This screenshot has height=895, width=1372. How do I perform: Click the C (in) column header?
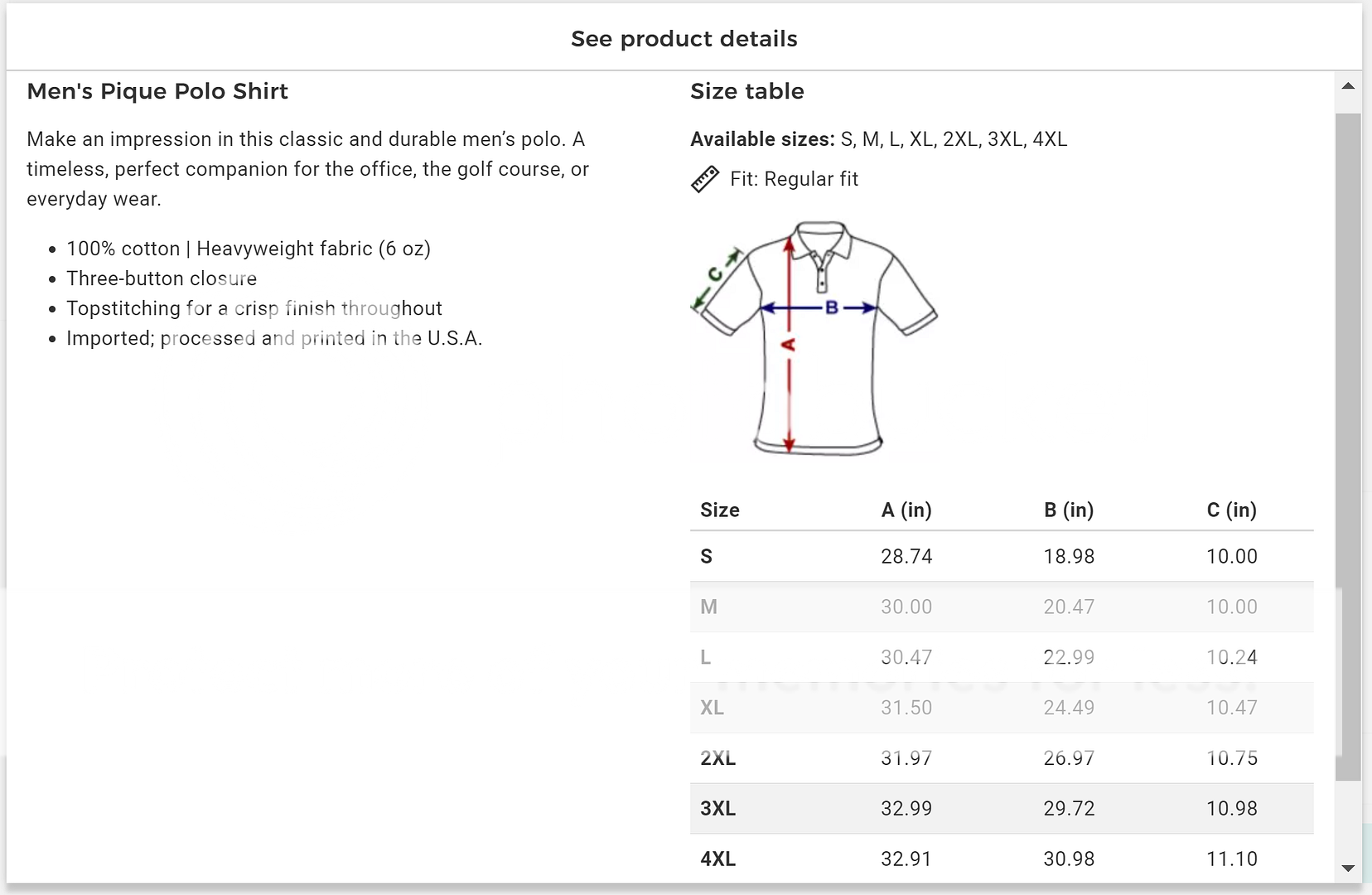click(x=1231, y=510)
